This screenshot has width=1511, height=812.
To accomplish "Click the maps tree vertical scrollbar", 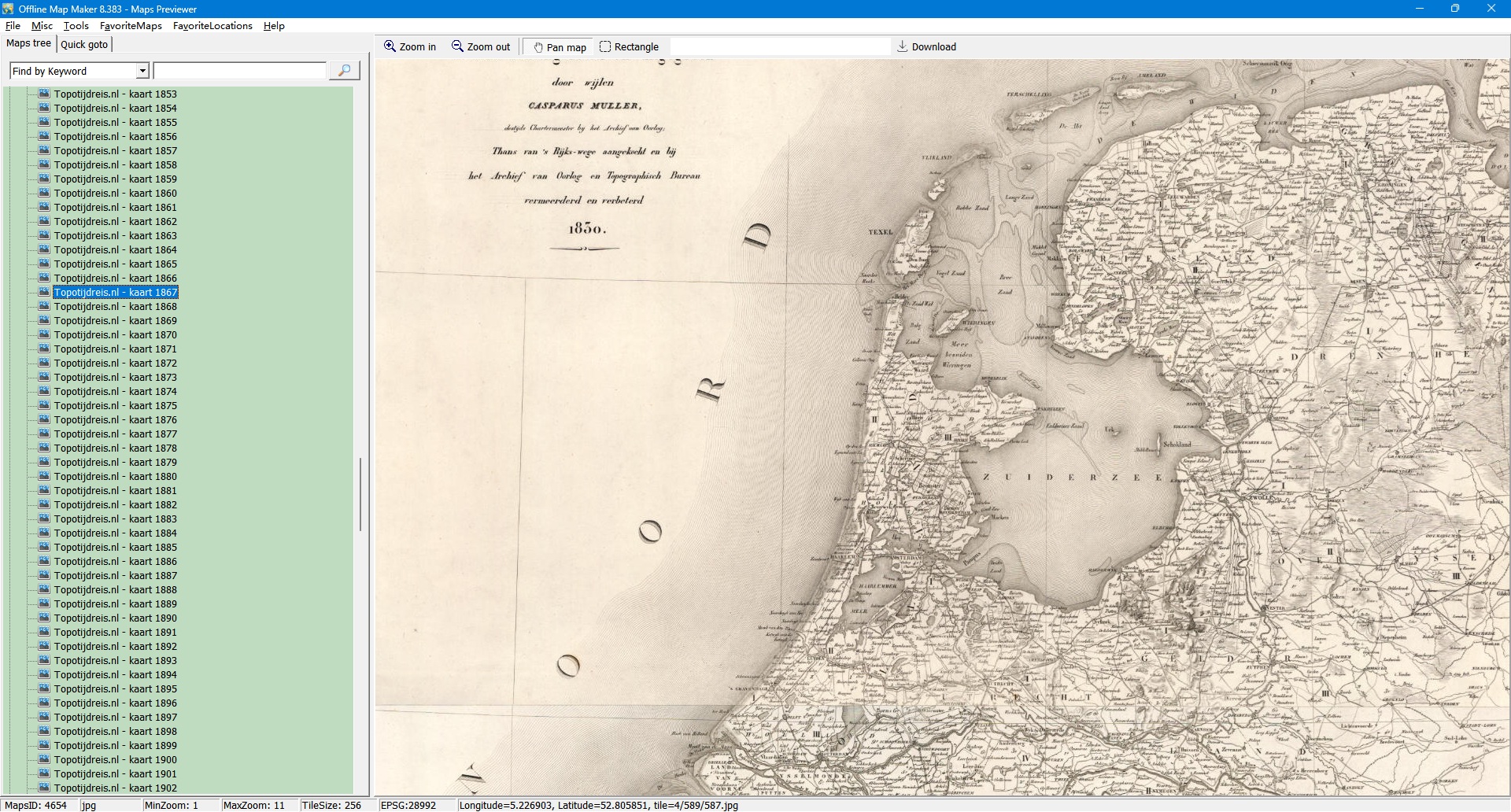I will click(360, 494).
